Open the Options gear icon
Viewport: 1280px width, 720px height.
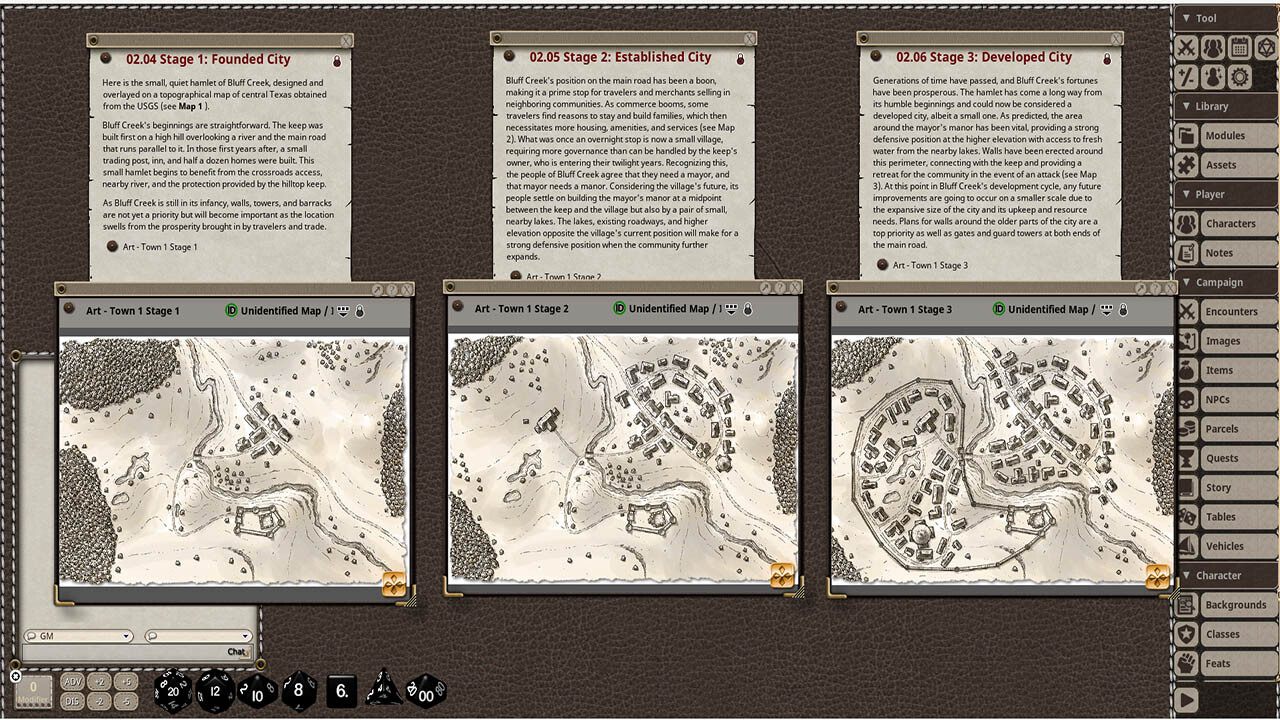point(1240,76)
